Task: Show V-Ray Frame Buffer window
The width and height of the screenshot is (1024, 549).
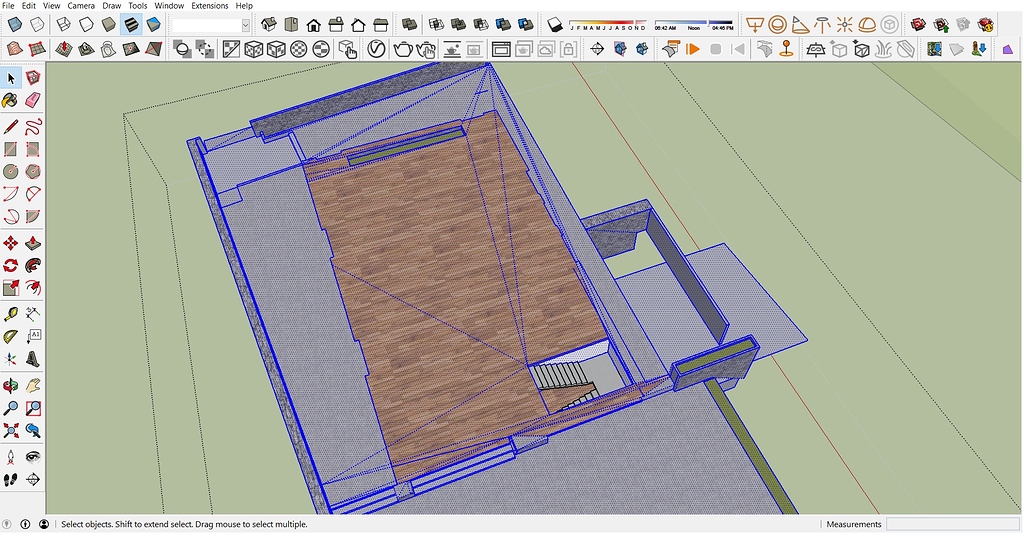Action: (502, 49)
